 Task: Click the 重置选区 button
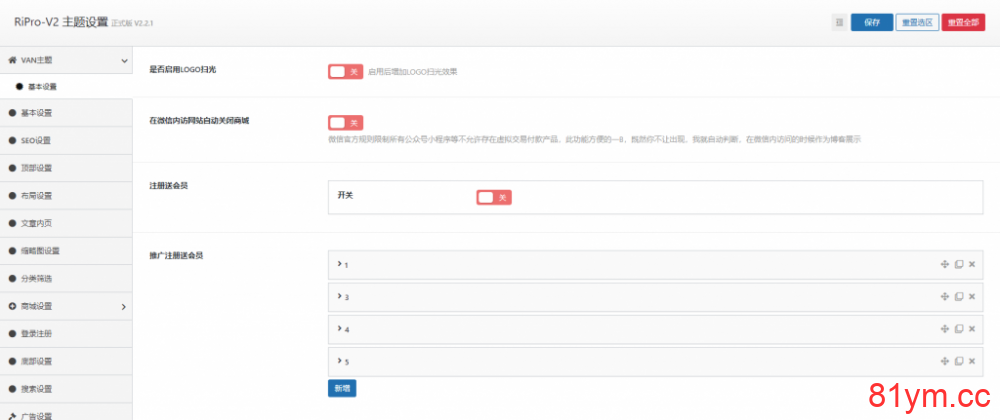point(917,23)
